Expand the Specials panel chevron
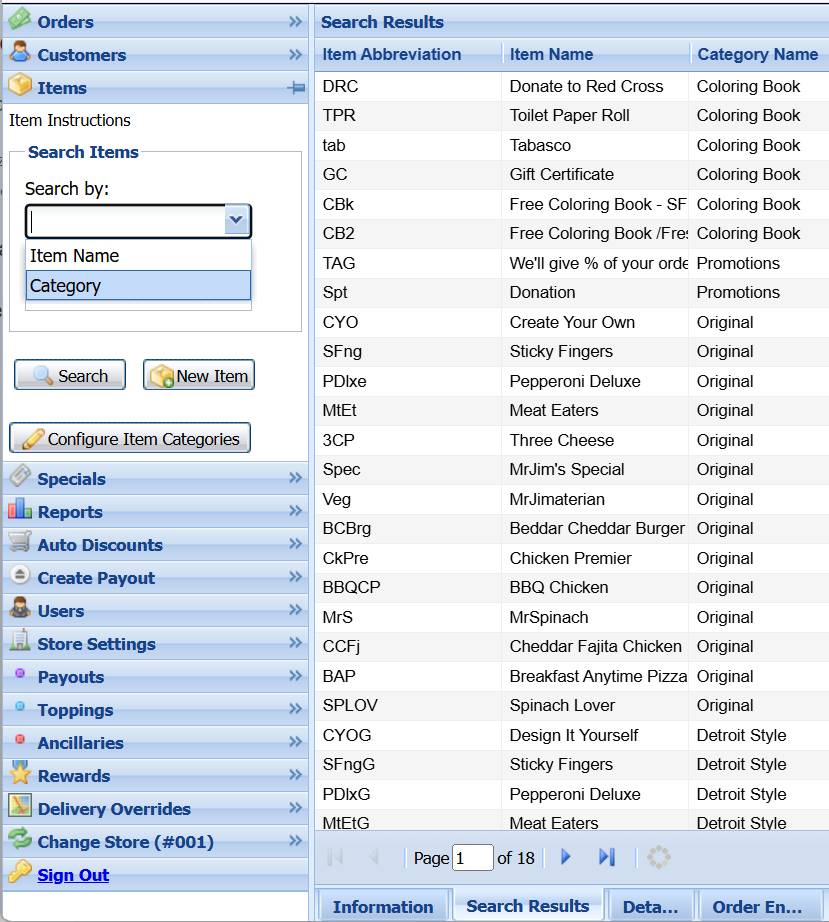 coord(295,478)
